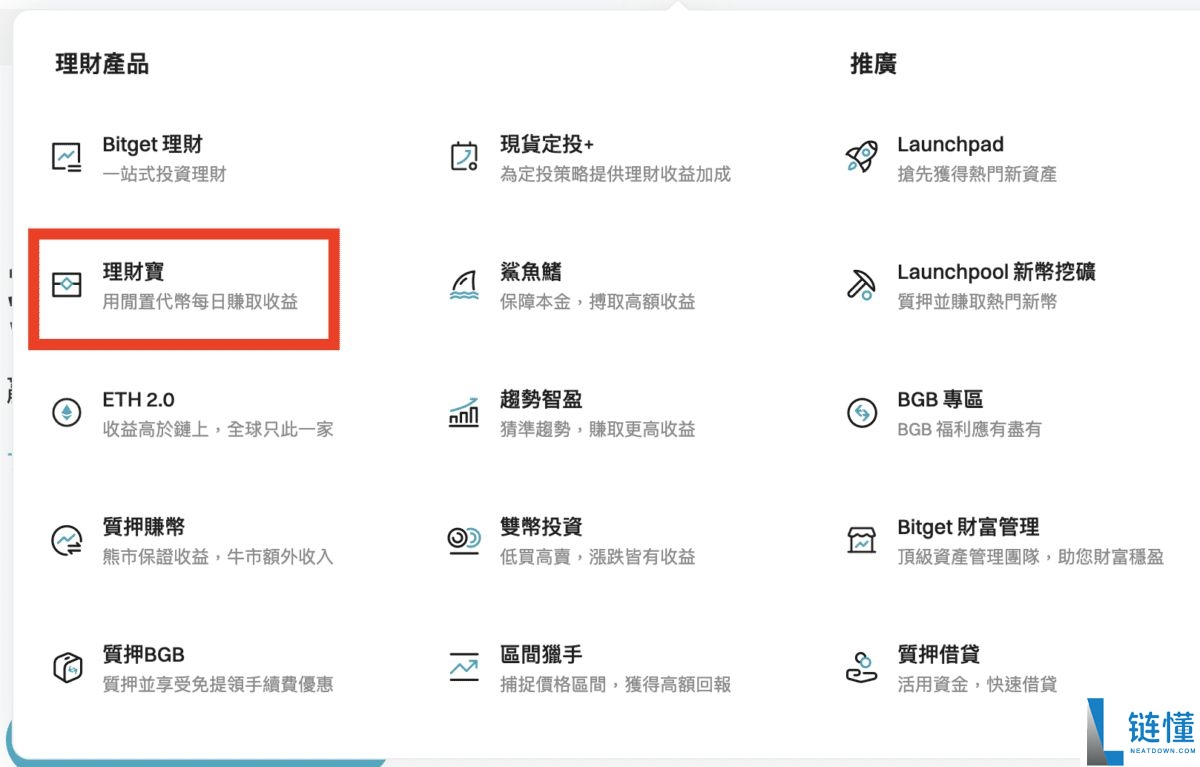Click the Launchpad rocket icon

tap(861, 157)
